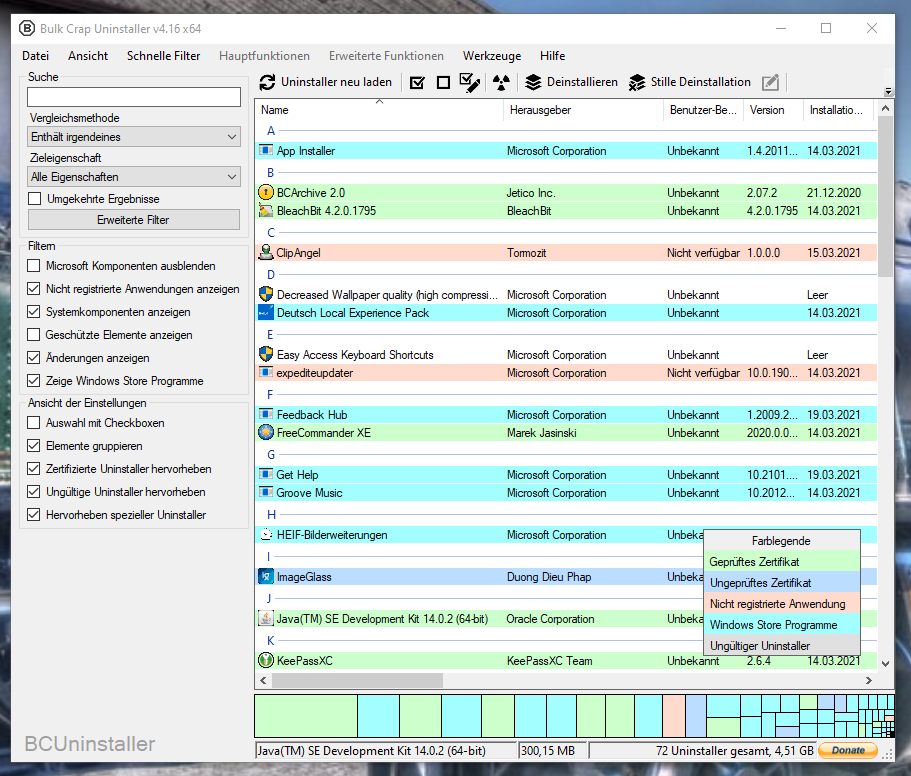Click the select-all checkmark toolbar icon
This screenshot has width=911, height=776.
pos(417,82)
